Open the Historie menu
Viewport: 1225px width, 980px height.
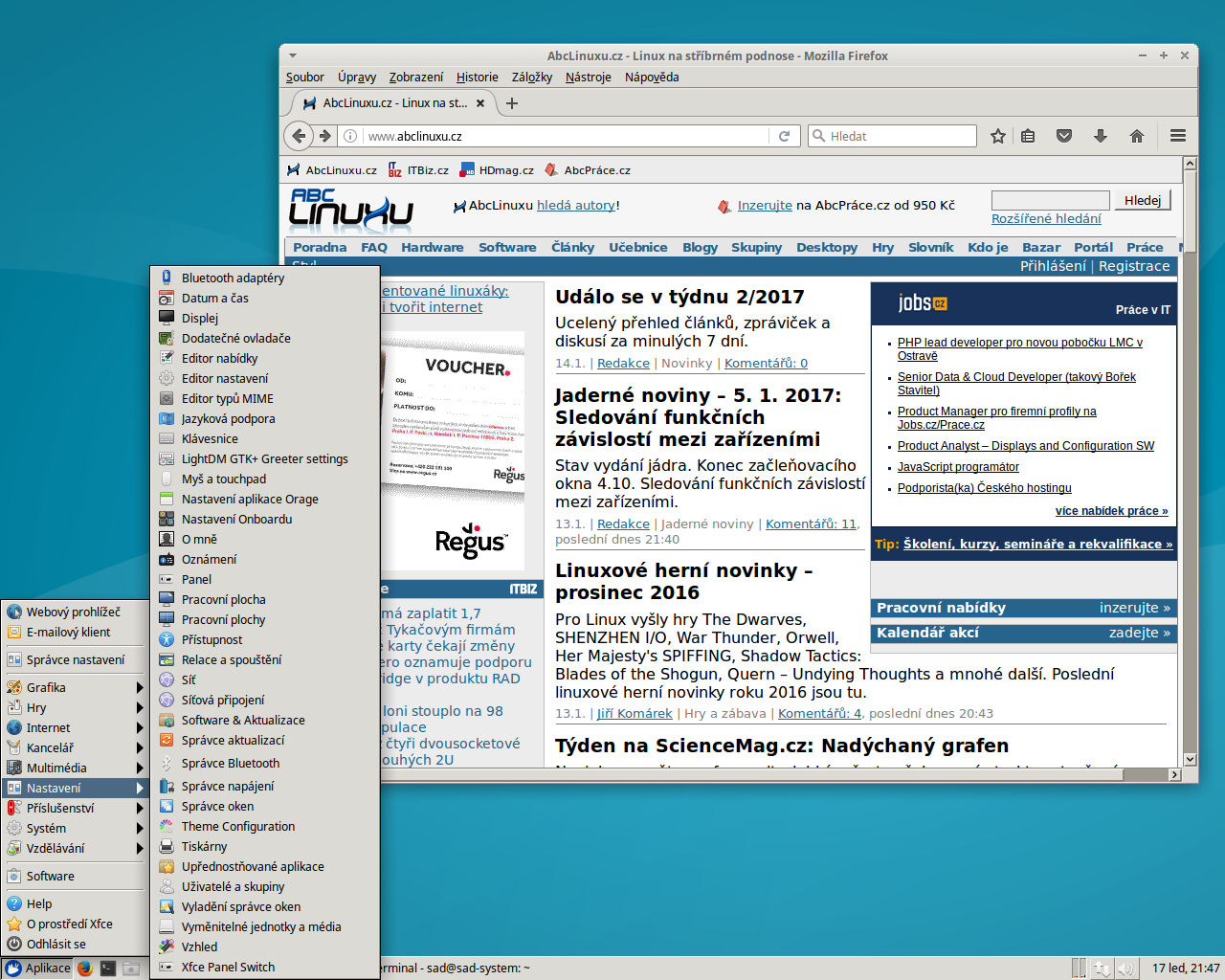click(x=477, y=77)
